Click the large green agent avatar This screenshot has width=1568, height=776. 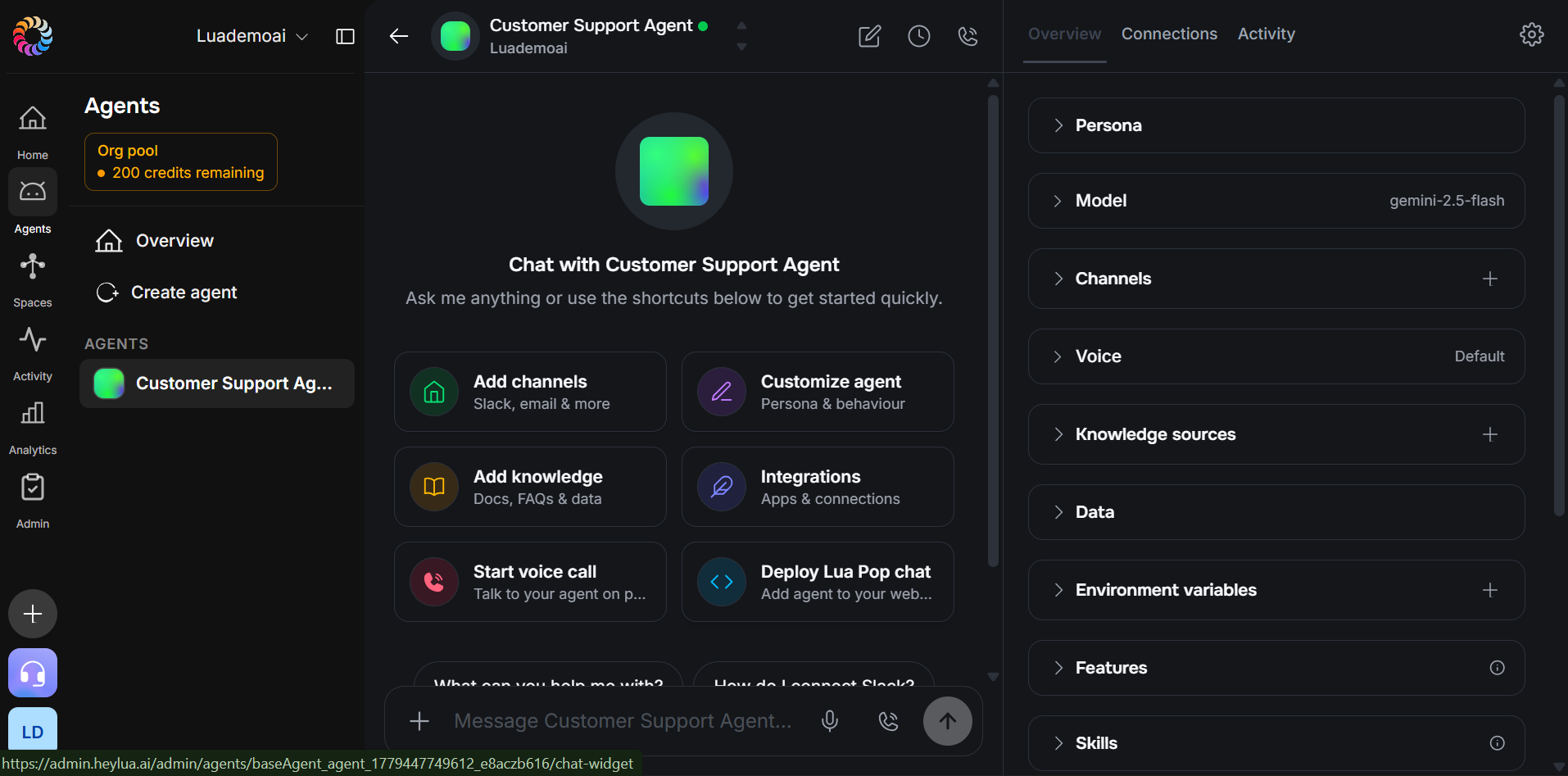coord(674,171)
